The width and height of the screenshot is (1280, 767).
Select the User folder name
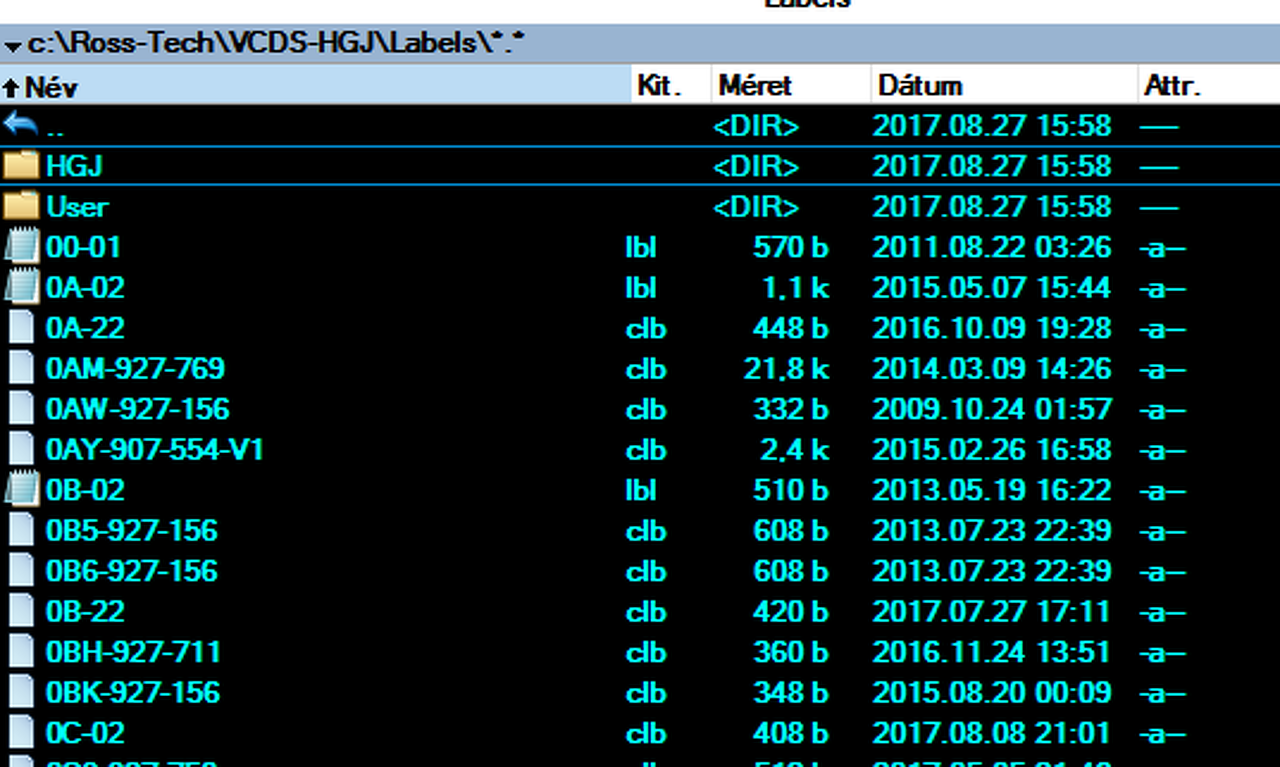point(77,207)
